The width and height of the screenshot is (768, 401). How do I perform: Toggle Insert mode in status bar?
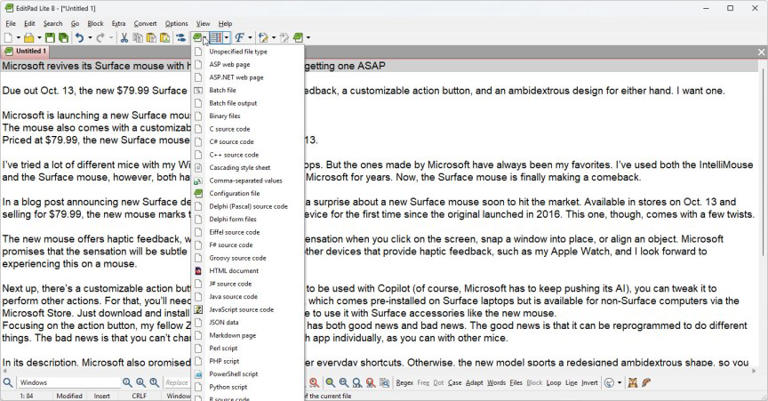(102, 396)
